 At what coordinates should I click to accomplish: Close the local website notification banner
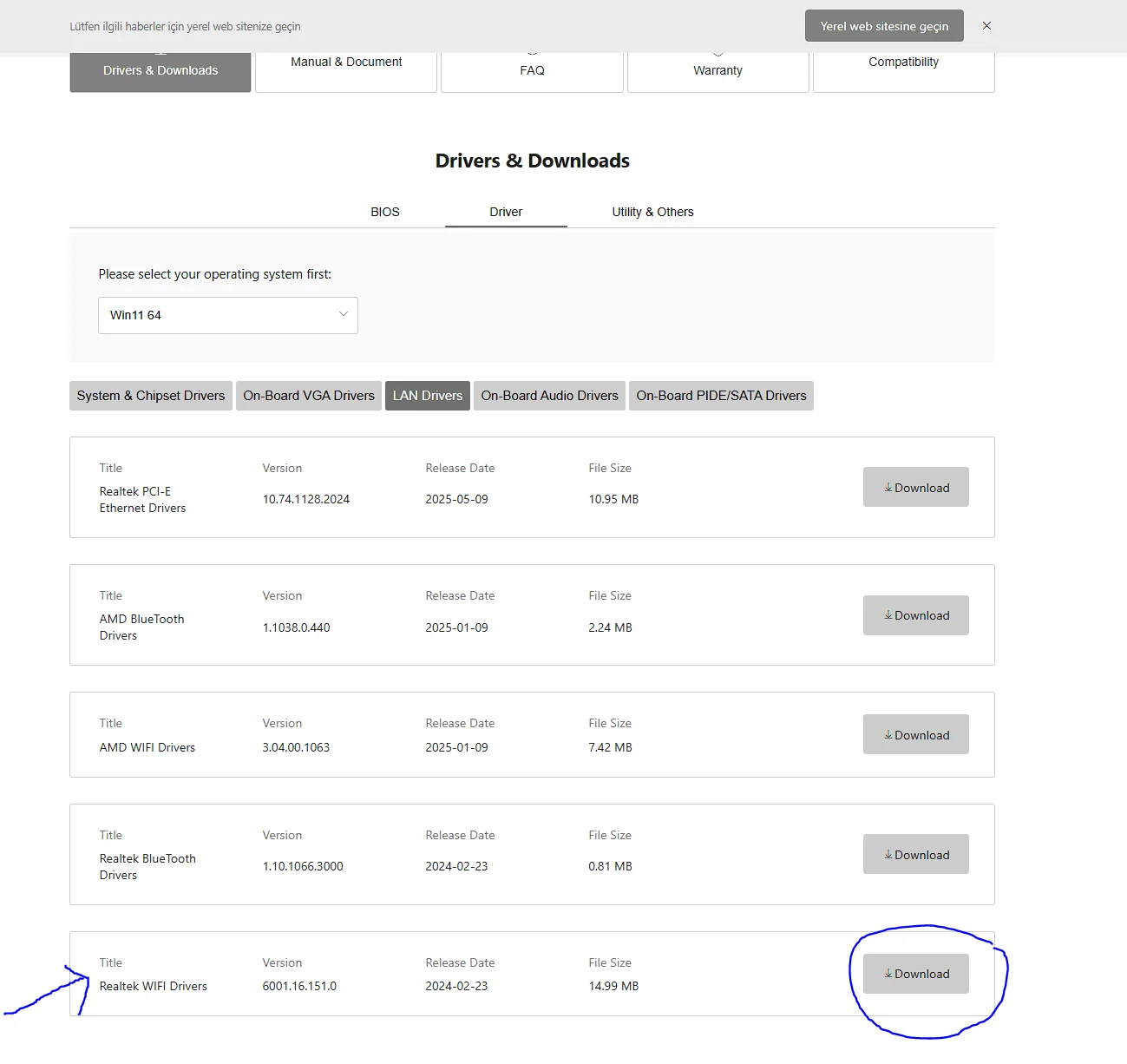coord(986,26)
